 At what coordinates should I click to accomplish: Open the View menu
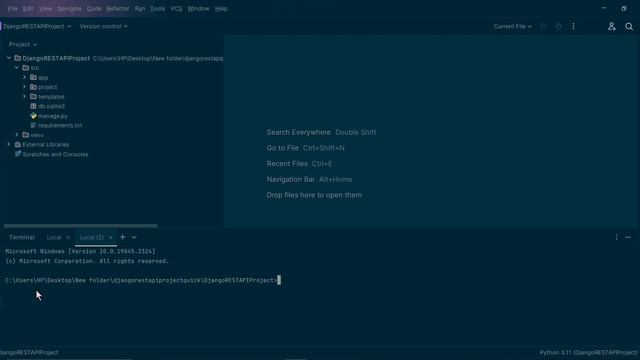[45, 9]
